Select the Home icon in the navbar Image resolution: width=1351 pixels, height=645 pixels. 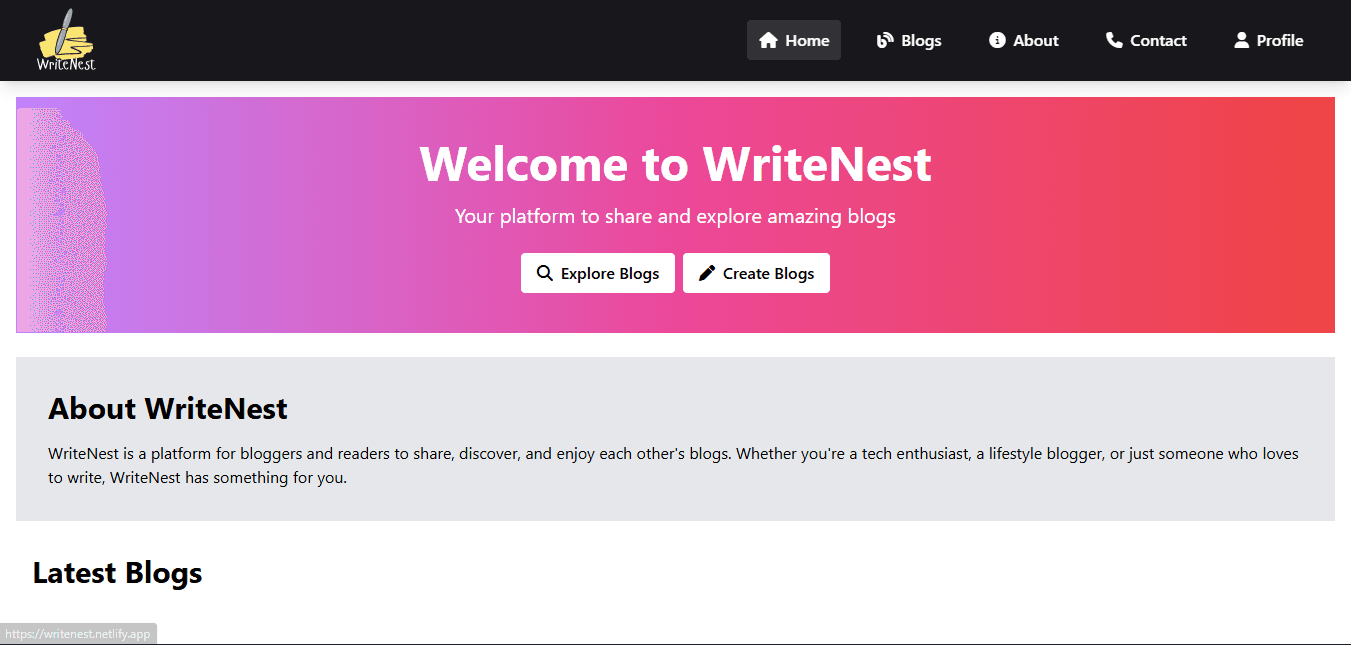[x=767, y=40]
